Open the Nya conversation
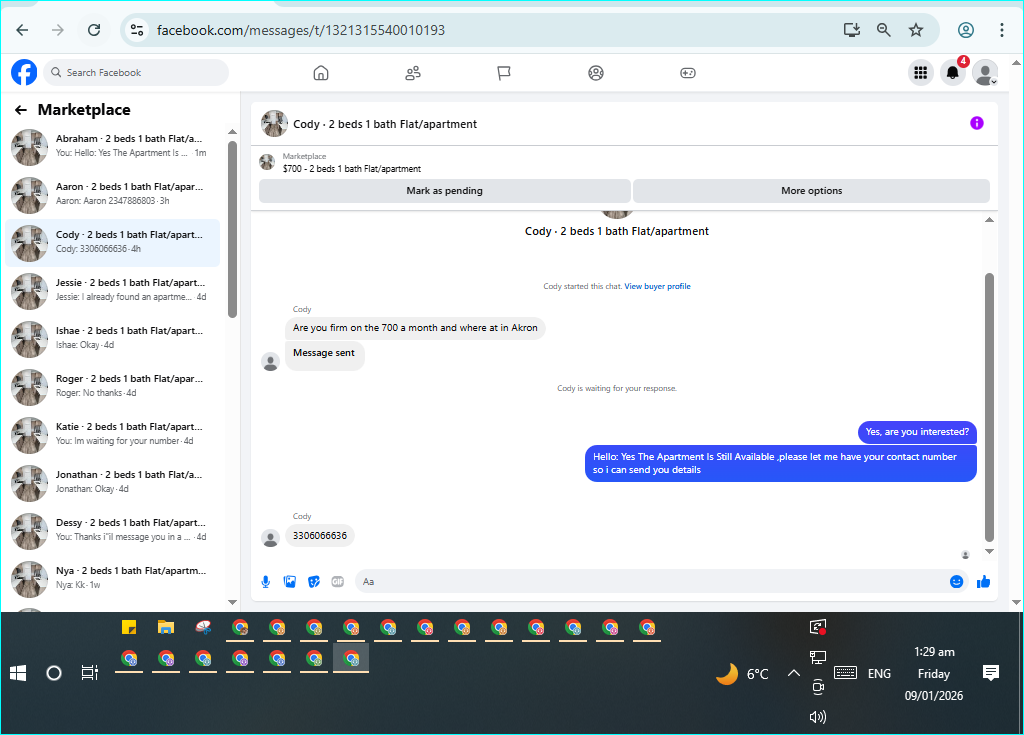Viewport: 1024px width, 735px height. tap(112, 579)
